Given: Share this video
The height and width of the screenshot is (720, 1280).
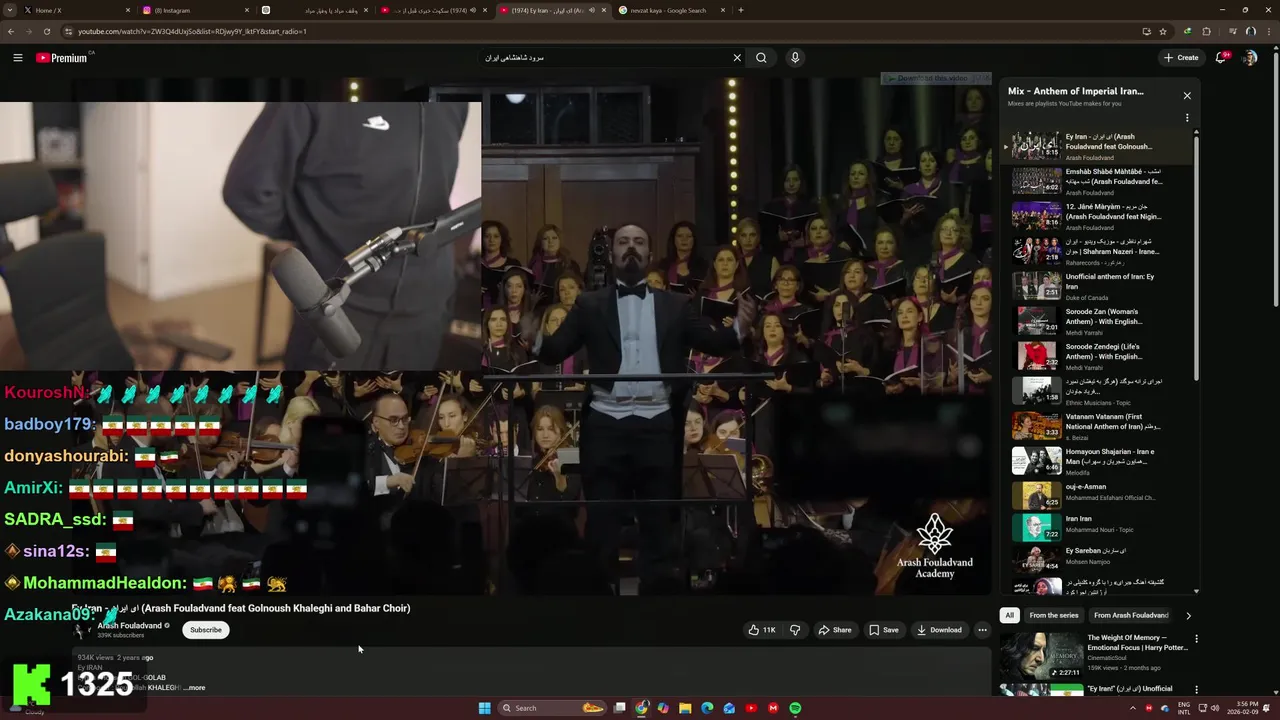Looking at the screenshot, I should pyautogui.click(x=834, y=630).
